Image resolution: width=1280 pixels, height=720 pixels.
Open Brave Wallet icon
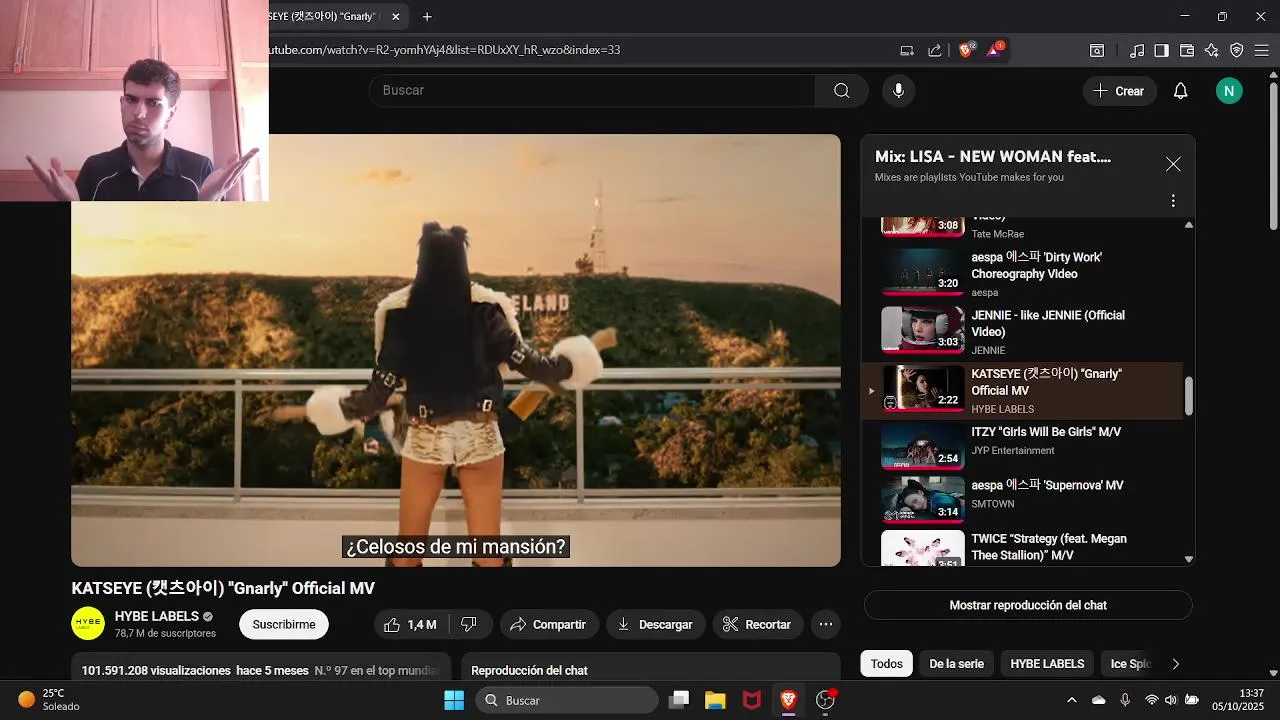tap(1187, 50)
